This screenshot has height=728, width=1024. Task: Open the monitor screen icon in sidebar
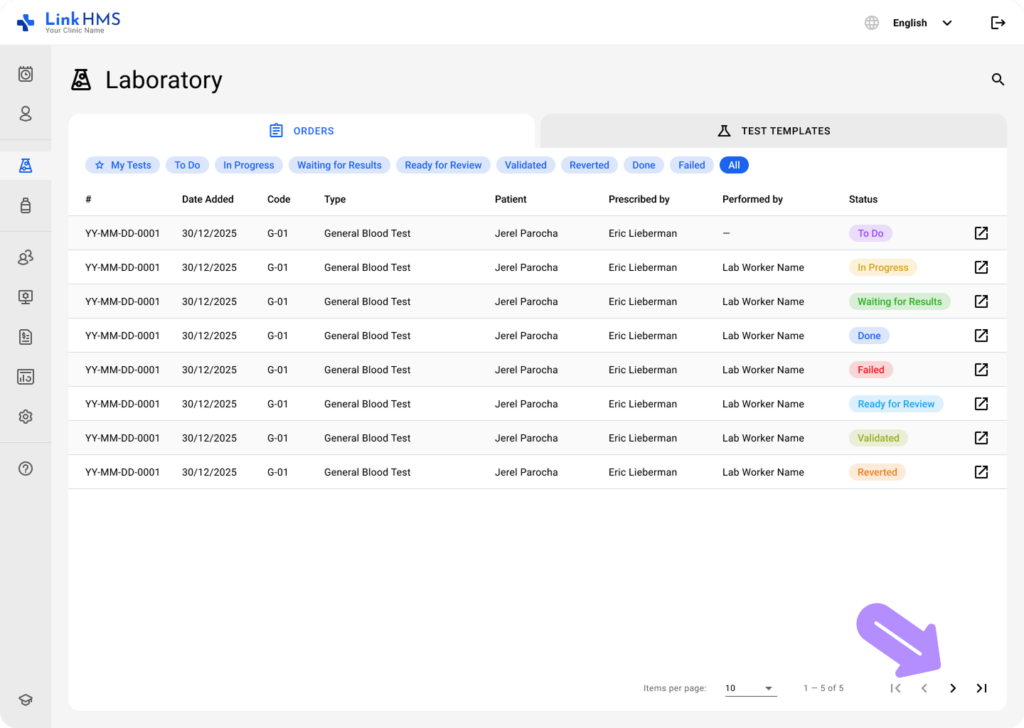coord(25,297)
